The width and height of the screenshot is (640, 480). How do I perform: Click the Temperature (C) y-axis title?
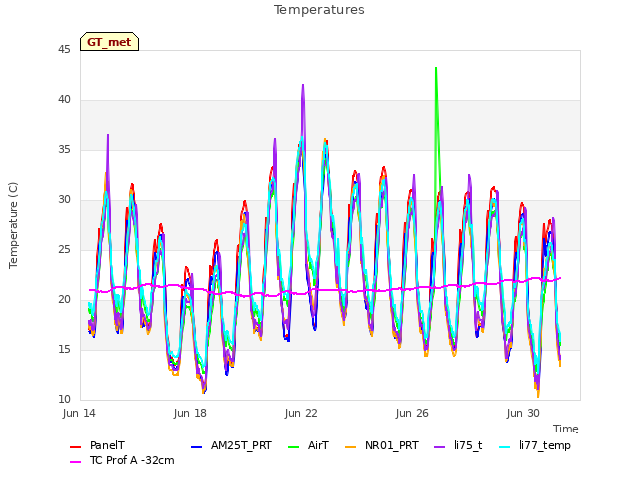pyautogui.click(x=13, y=225)
